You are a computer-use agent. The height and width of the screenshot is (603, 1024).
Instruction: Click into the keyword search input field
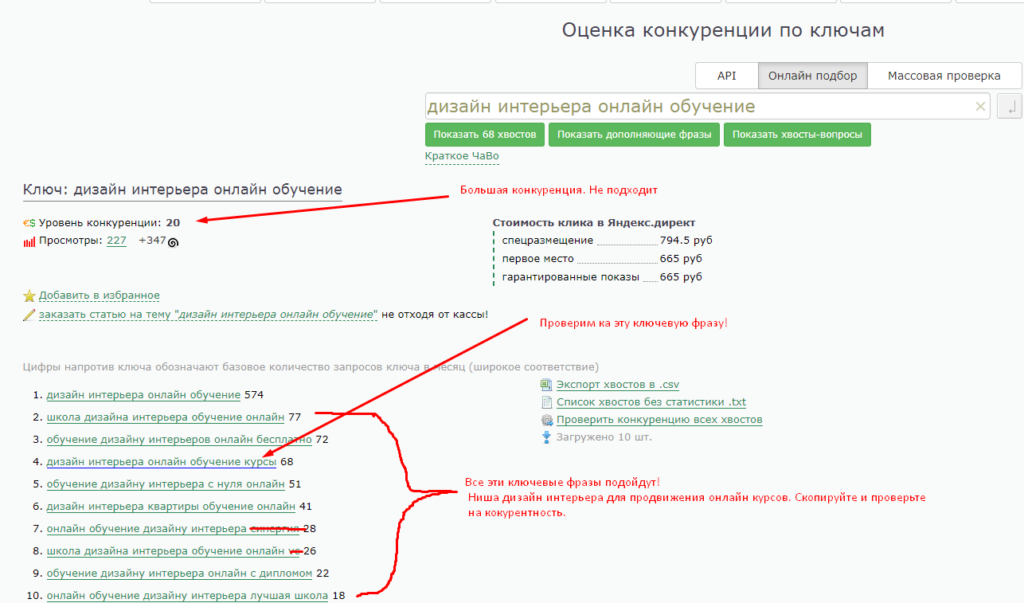coord(695,107)
